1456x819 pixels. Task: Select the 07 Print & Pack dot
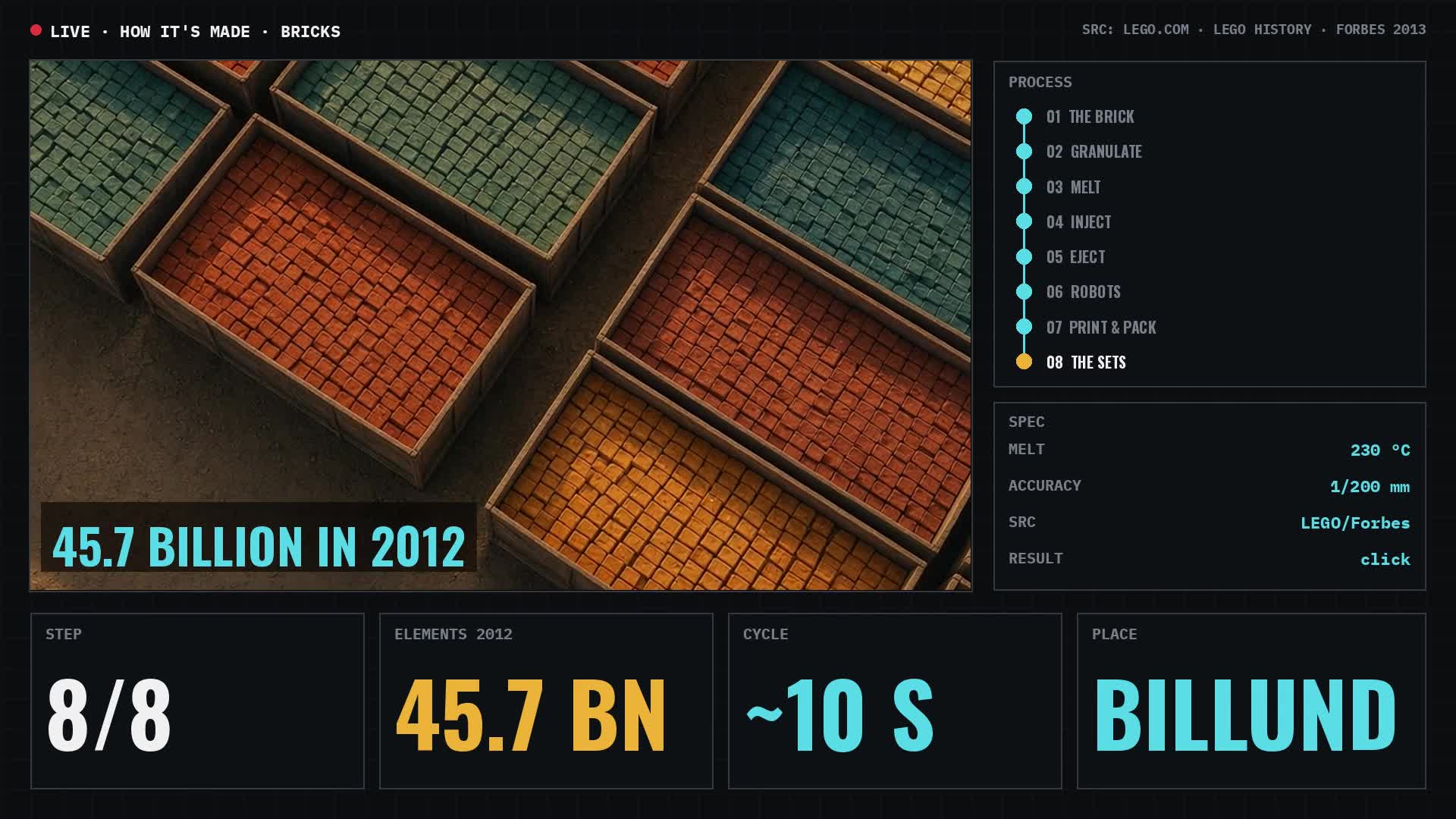[x=1024, y=327]
